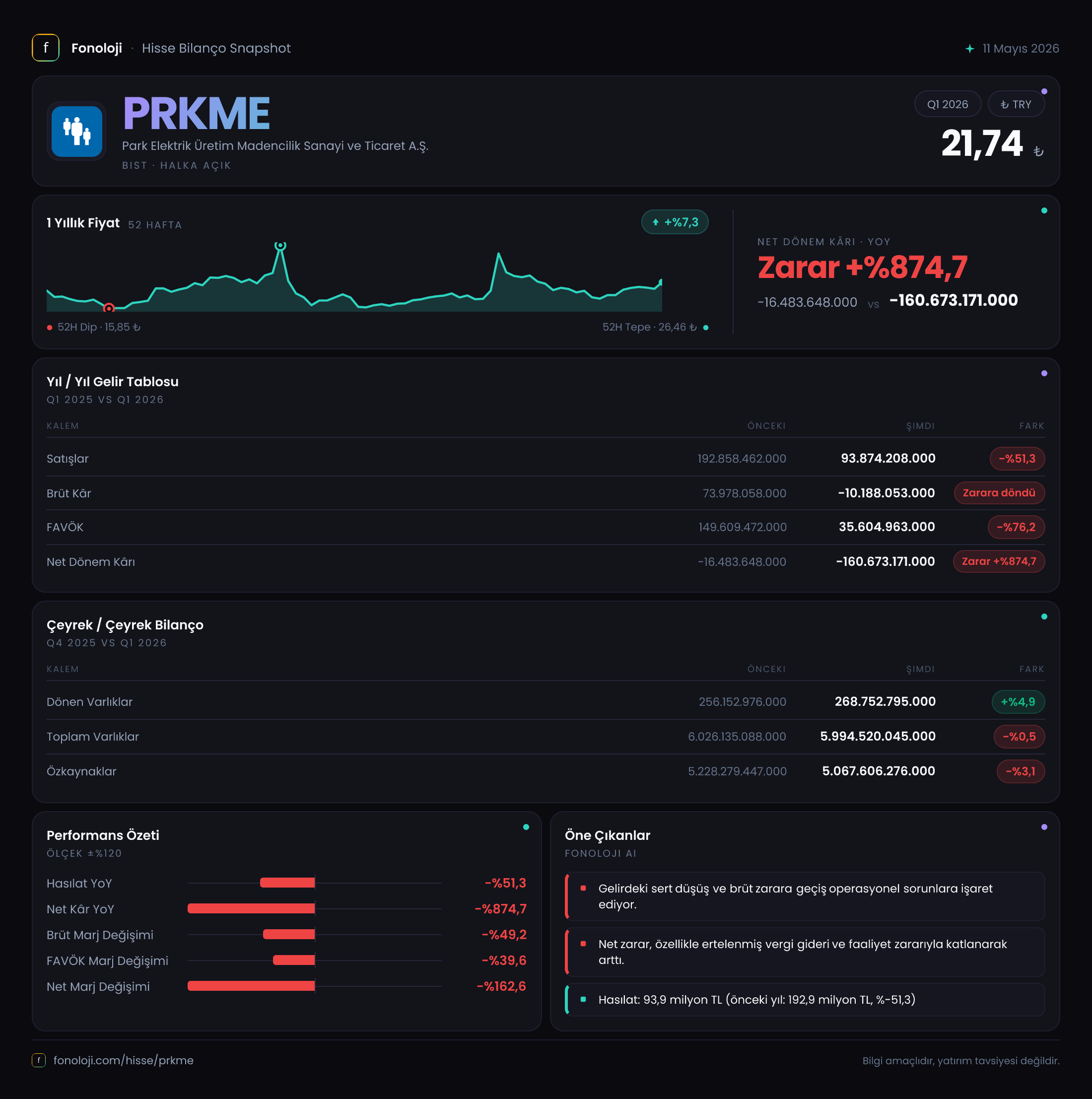Click the small Fonoloji icon in footer
The image size is (1092, 1099).
point(39,1060)
